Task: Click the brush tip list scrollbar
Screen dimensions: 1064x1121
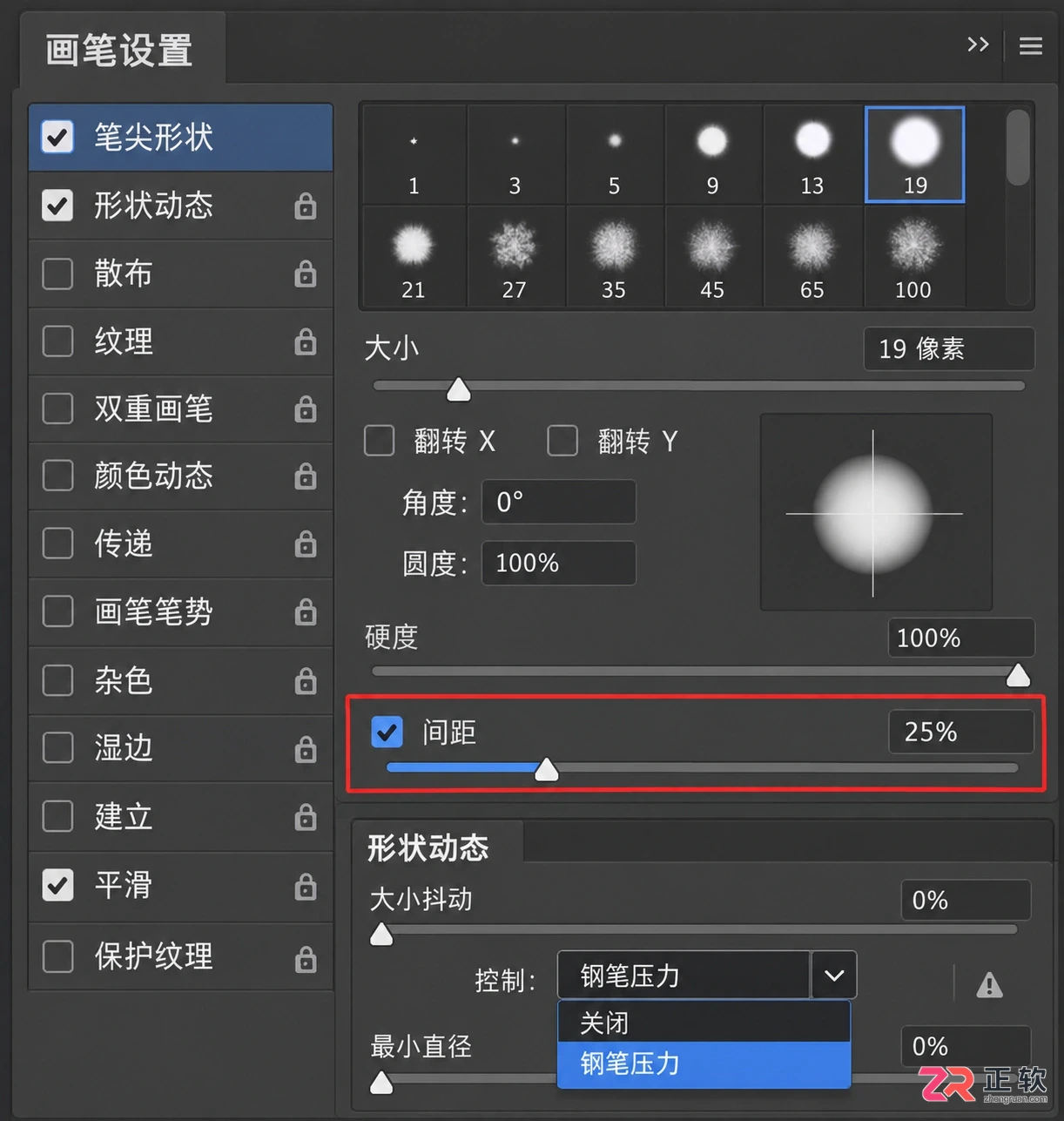Action: (1018, 146)
